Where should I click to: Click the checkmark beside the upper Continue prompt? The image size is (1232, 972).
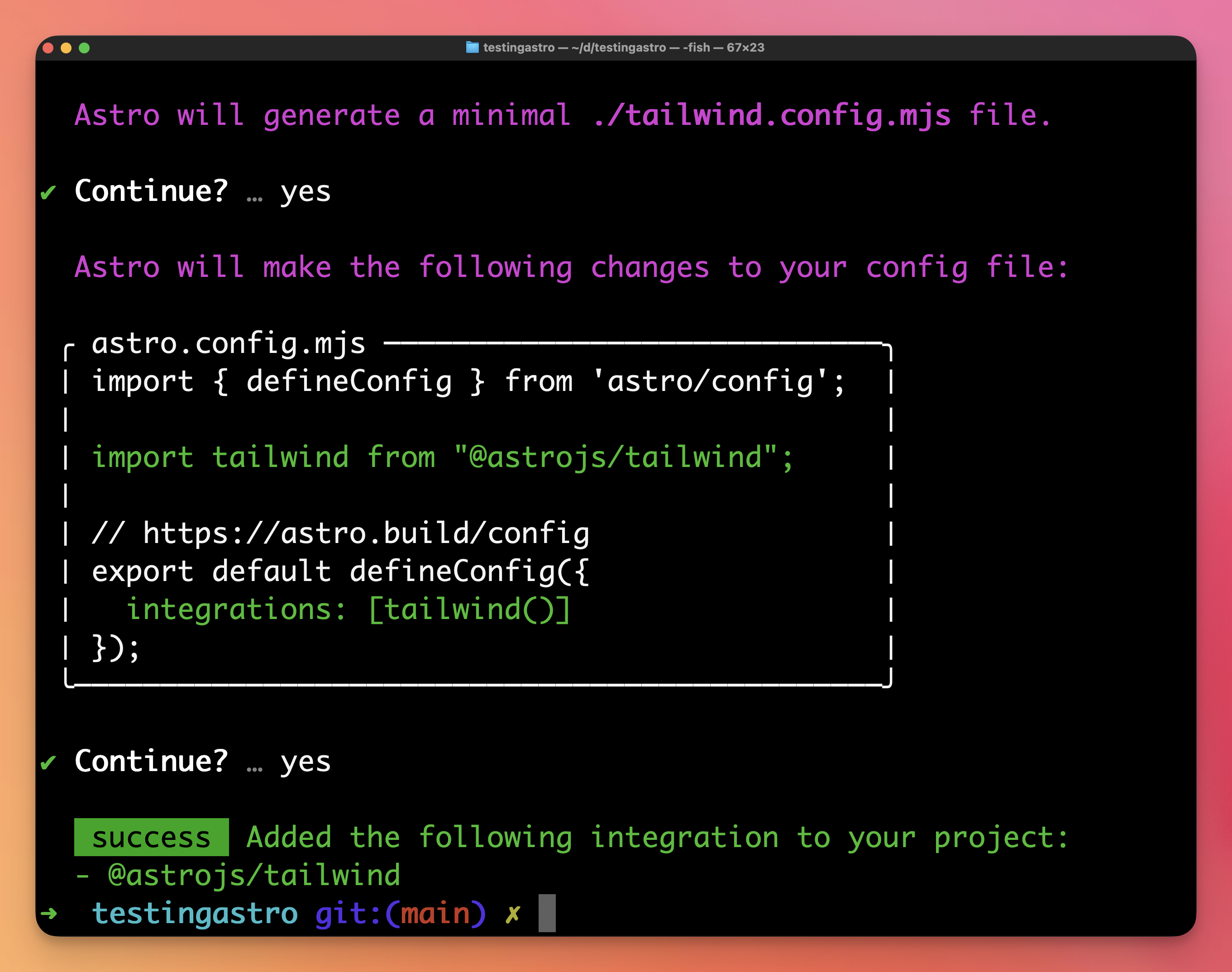click(x=48, y=192)
